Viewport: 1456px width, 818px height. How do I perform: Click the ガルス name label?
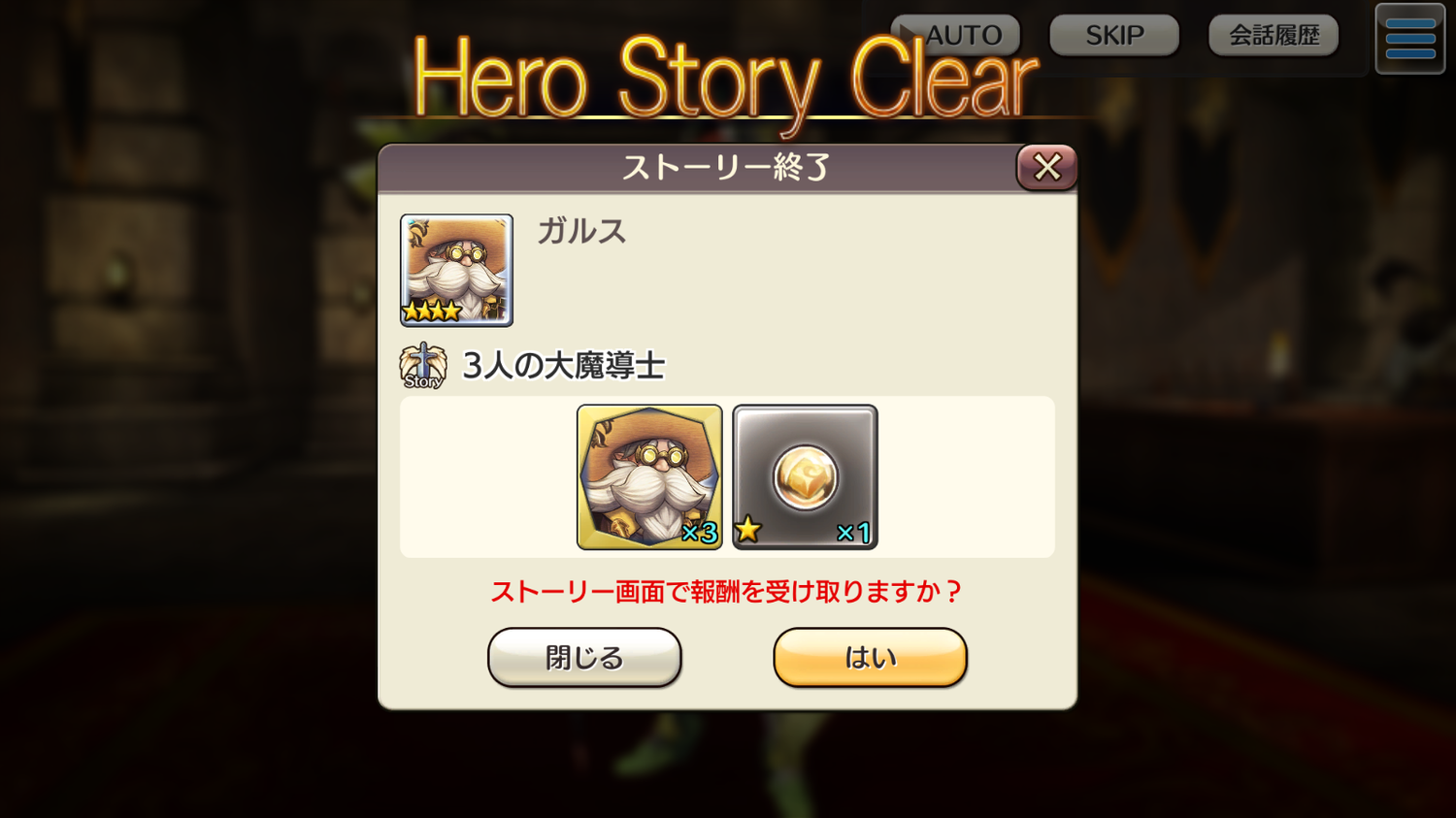[581, 231]
